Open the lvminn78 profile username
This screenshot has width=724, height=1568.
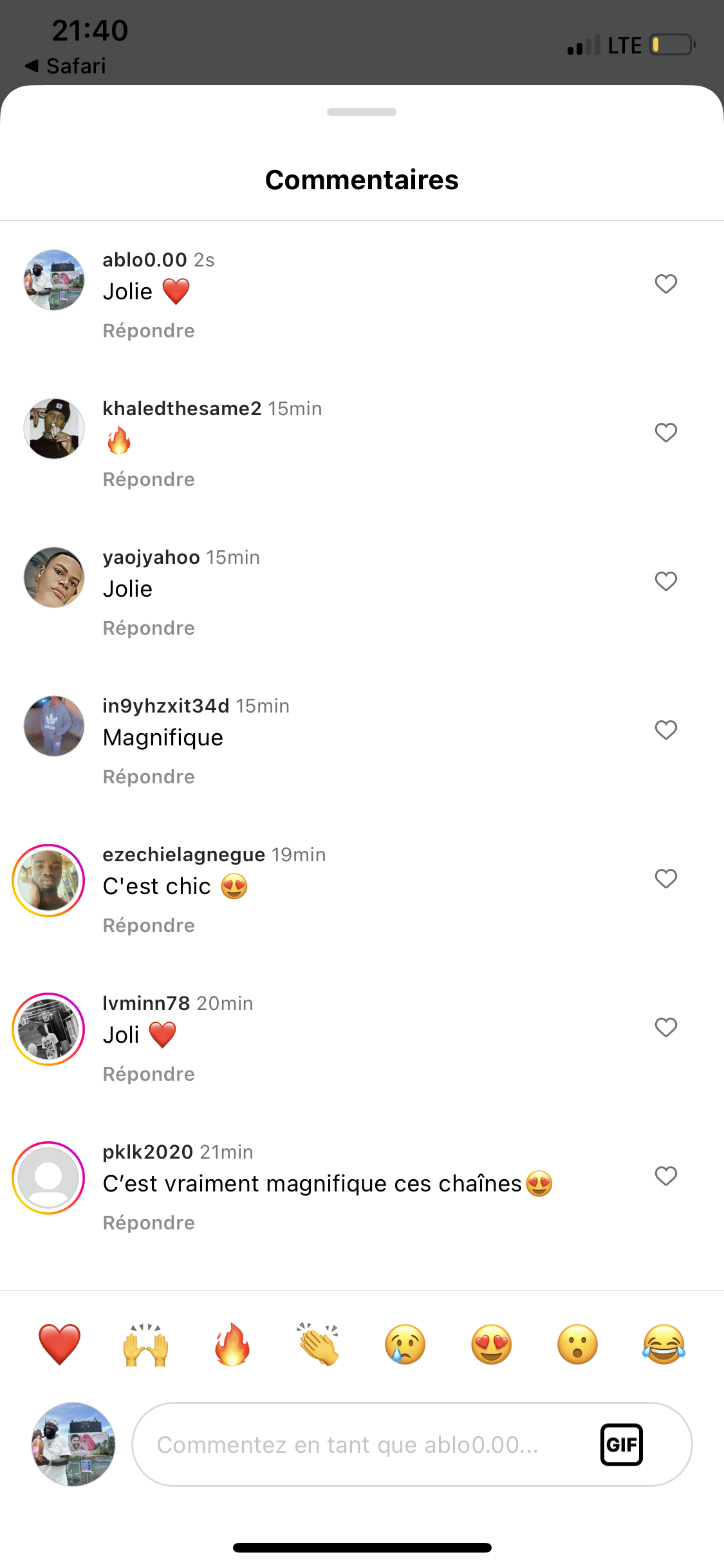(x=146, y=1003)
